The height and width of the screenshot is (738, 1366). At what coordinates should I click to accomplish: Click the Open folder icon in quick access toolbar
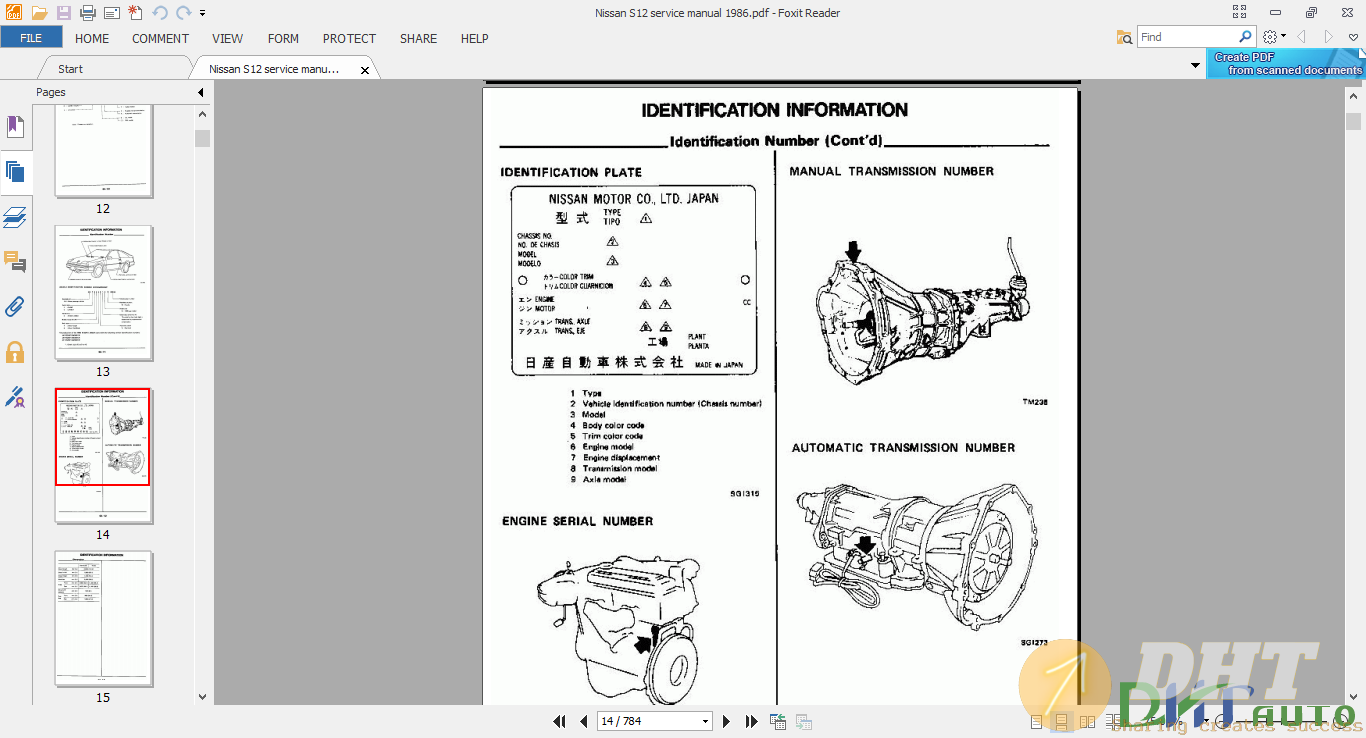(x=39, y=13)
